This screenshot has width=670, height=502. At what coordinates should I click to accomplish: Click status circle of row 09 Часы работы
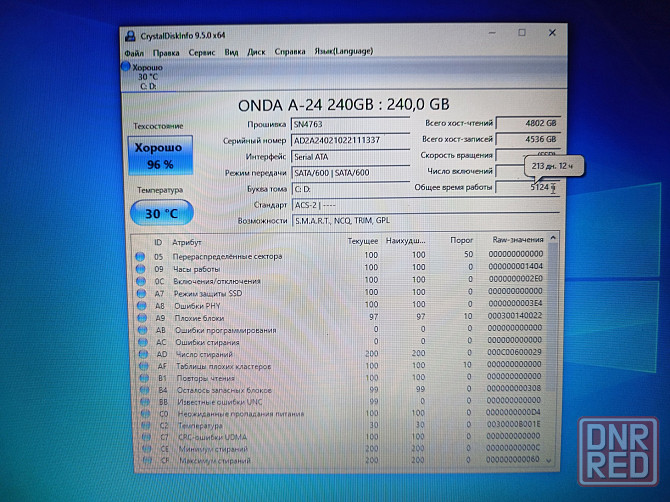140,269
